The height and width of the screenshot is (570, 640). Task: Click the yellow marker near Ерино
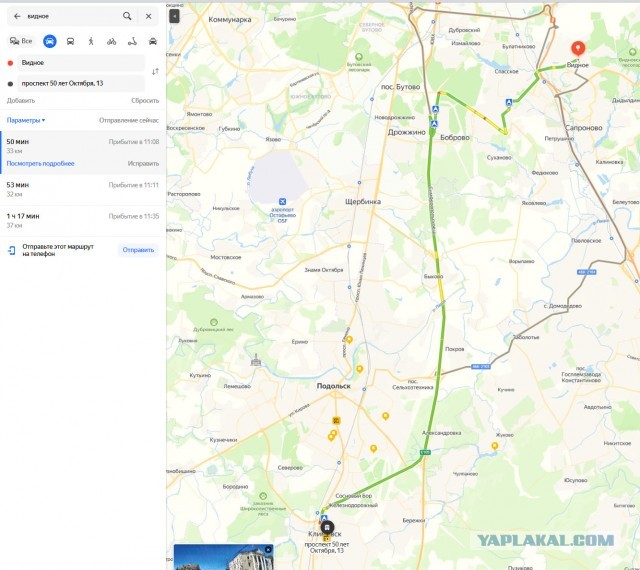click(349, 340)
